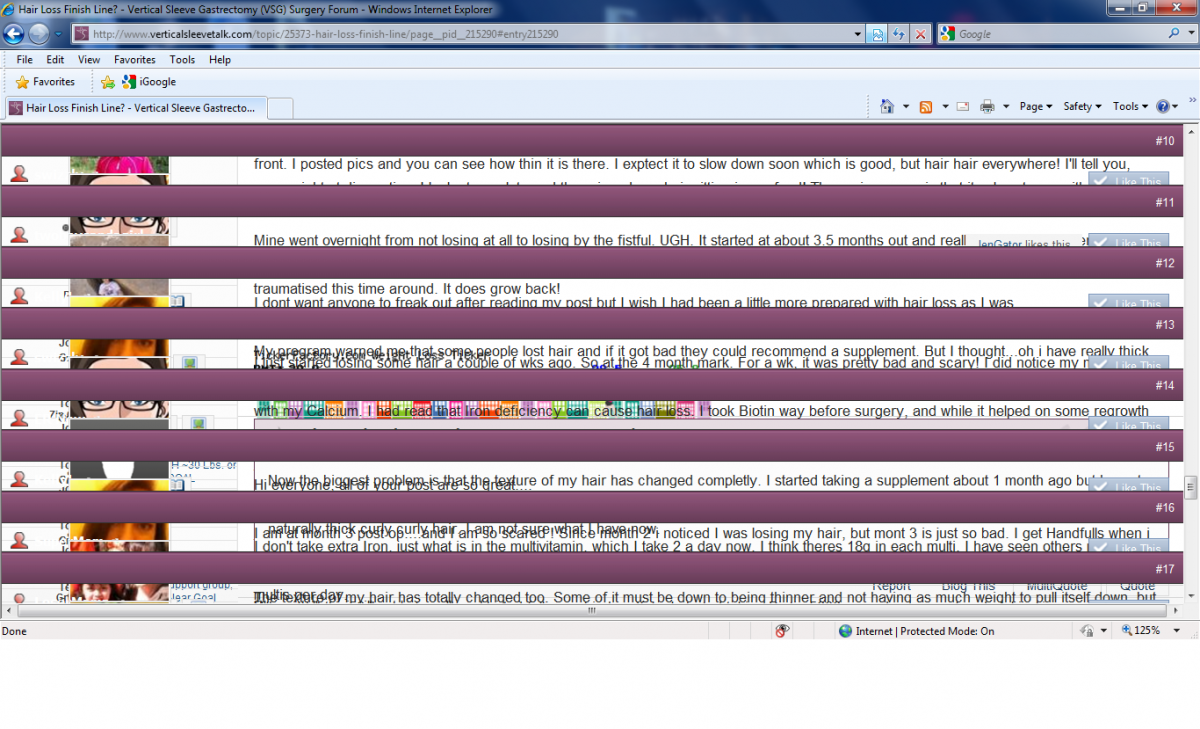
Task: Click the vertical scrollbar down arrow
Action: tap(1191, 598)
